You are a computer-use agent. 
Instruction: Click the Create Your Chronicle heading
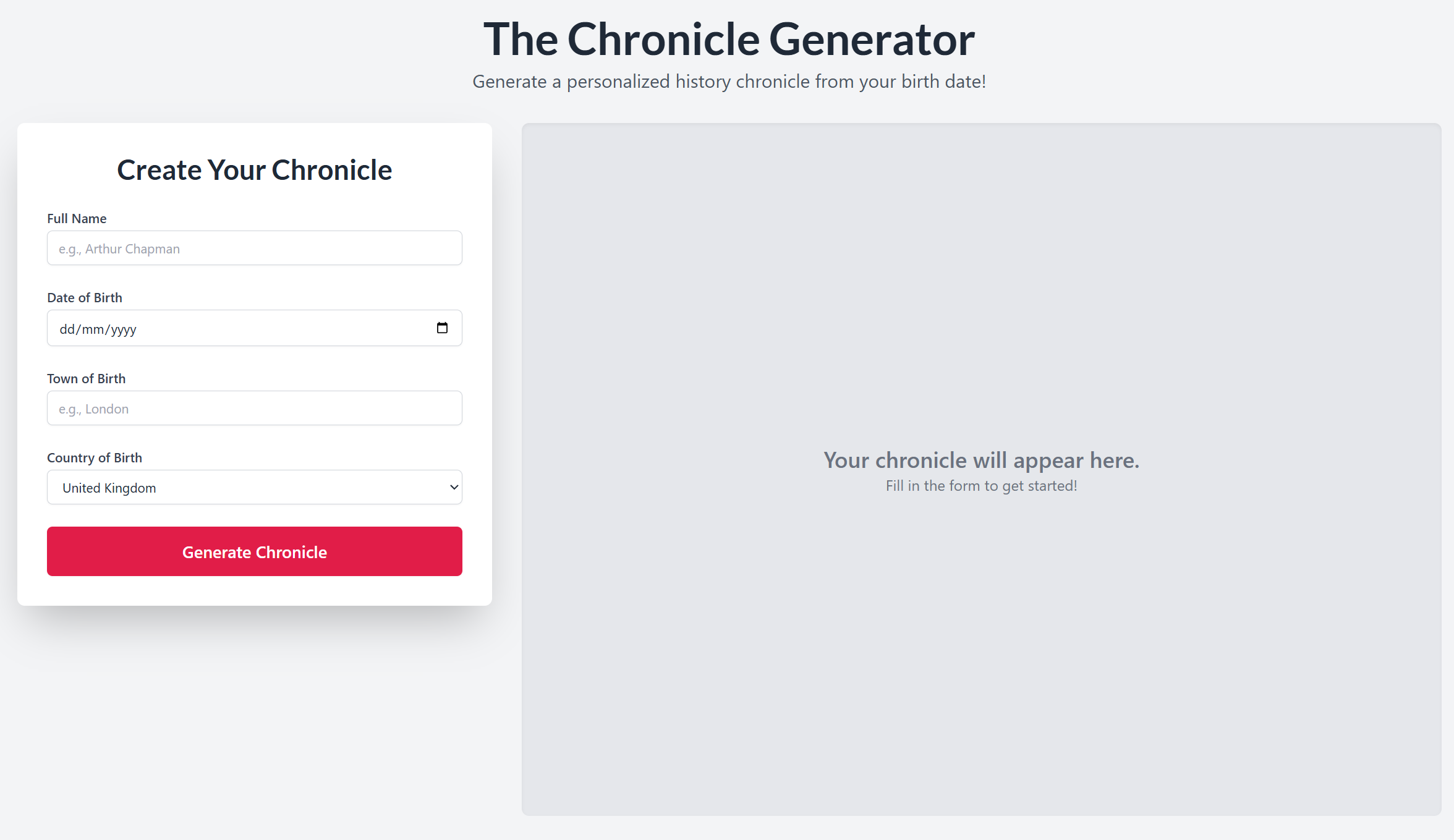click(254, 169)
